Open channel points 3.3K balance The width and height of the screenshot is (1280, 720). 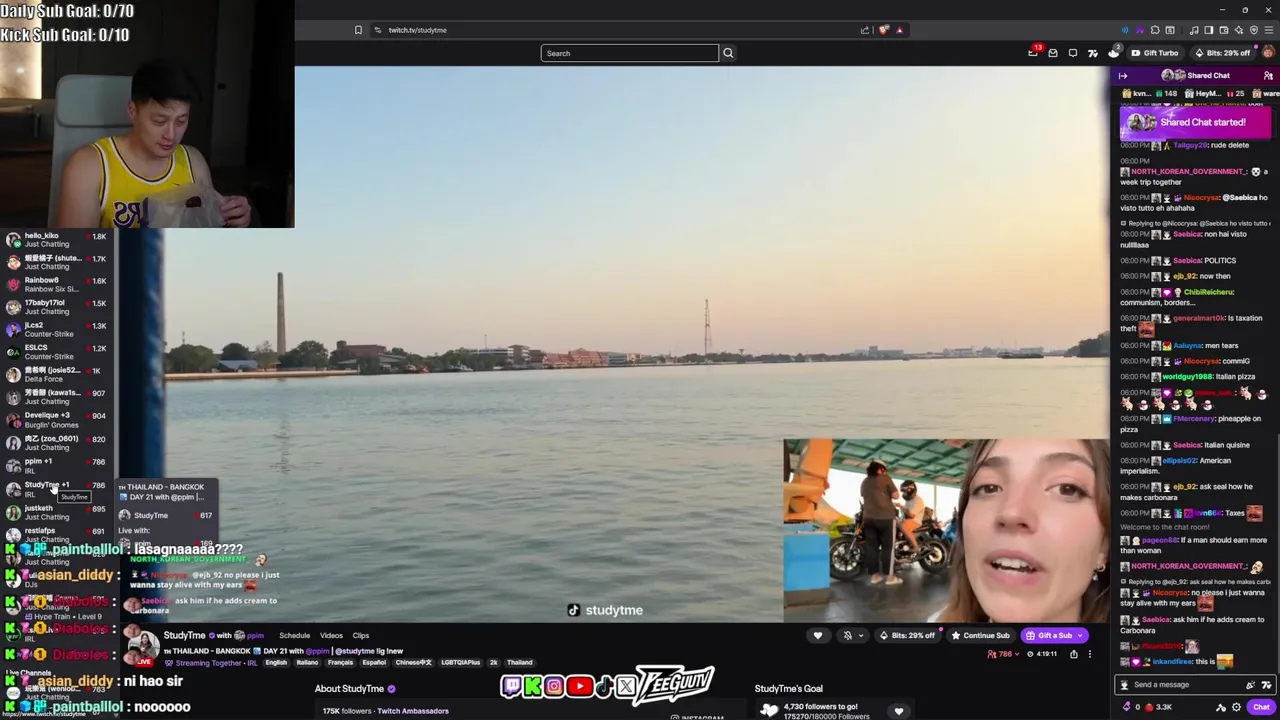(1157, 707)
